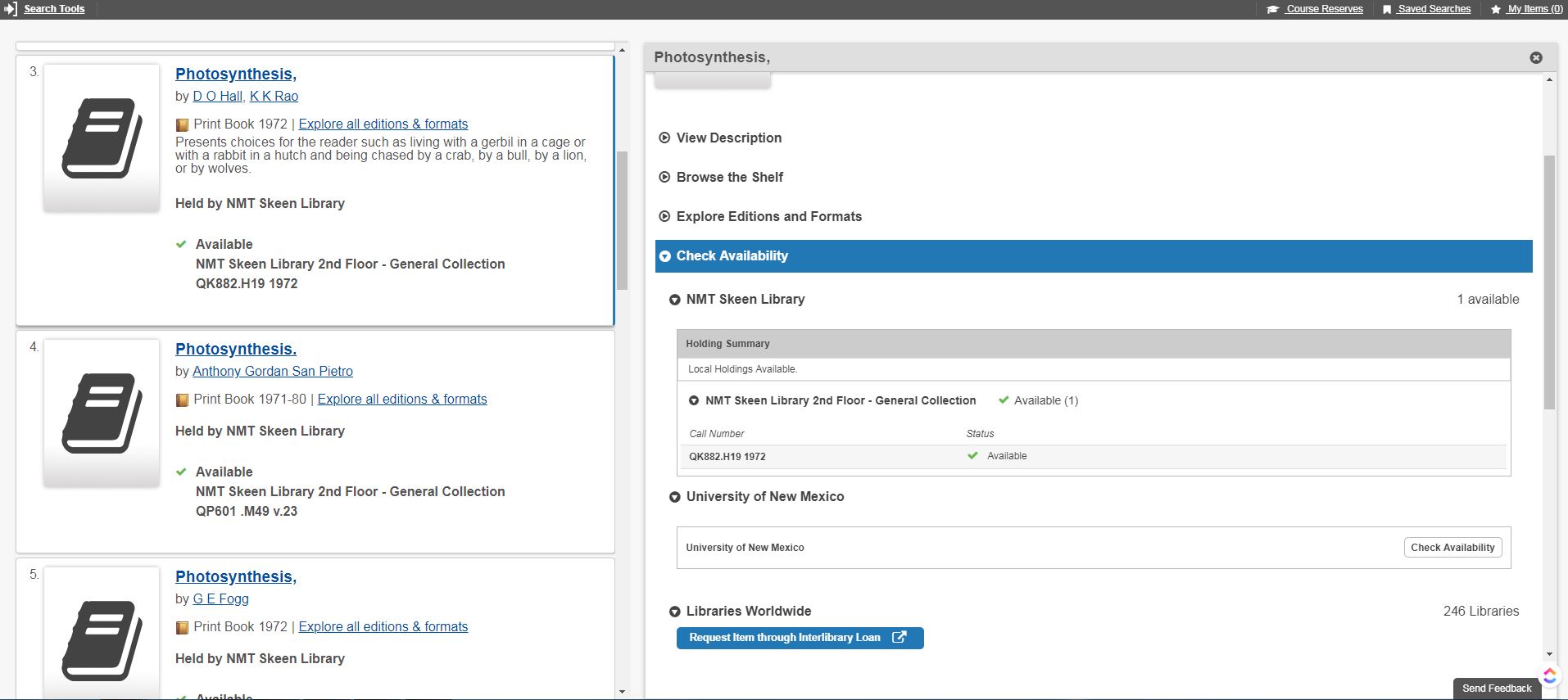Click the Saved Searches bookmark icon

point(1386,9)
